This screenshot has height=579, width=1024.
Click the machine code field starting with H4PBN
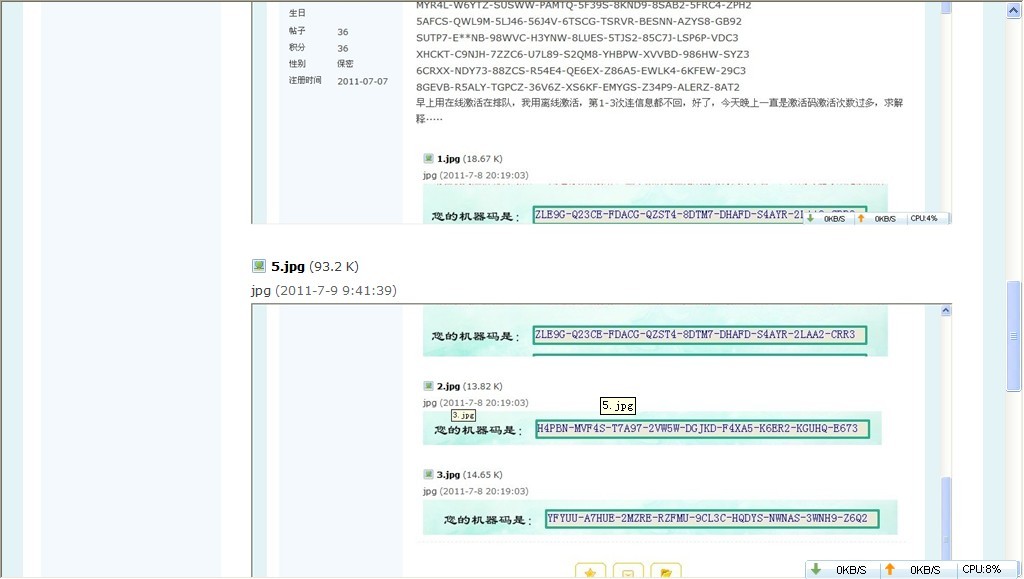click(701, 429)
